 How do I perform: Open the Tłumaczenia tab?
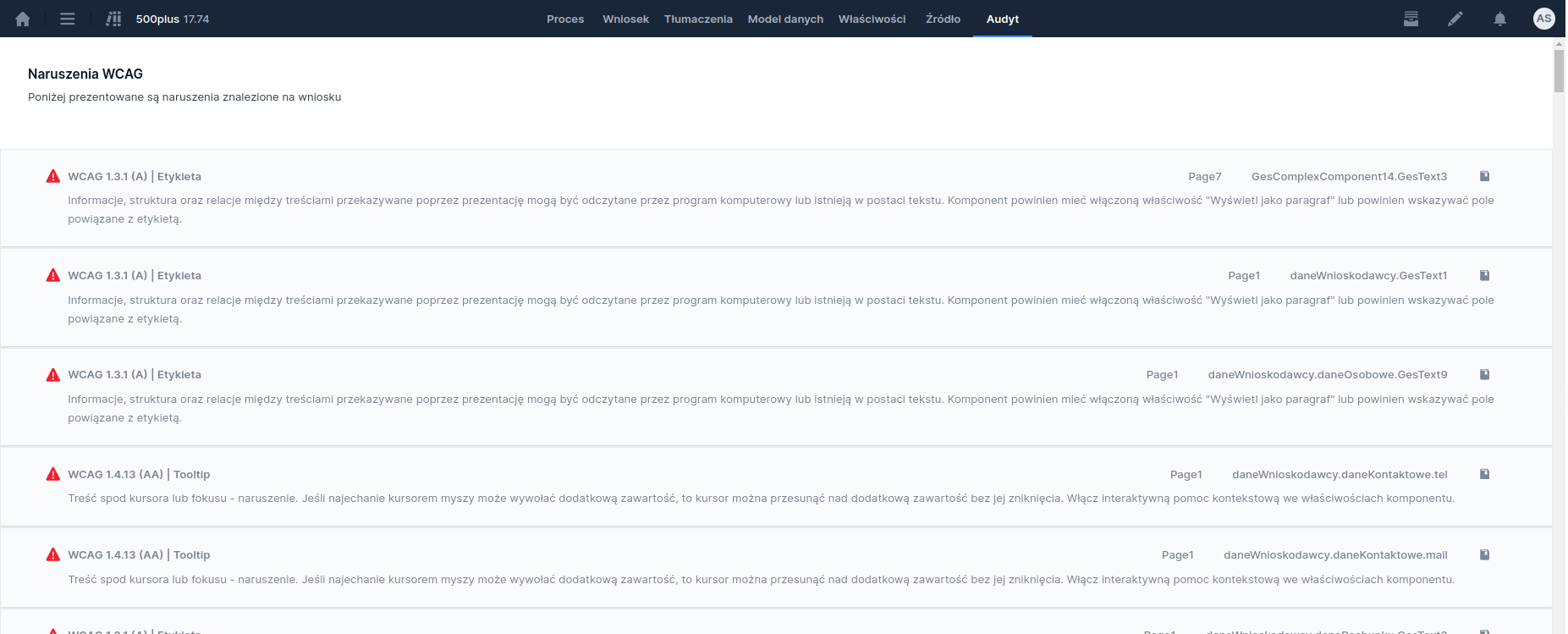(698, 19)
